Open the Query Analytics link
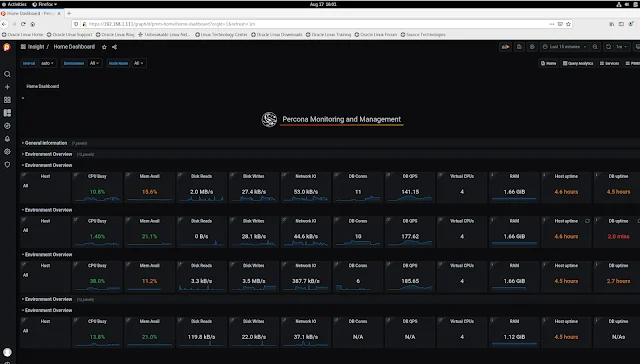This screenshot has height=364, width=640. (578, 63)
